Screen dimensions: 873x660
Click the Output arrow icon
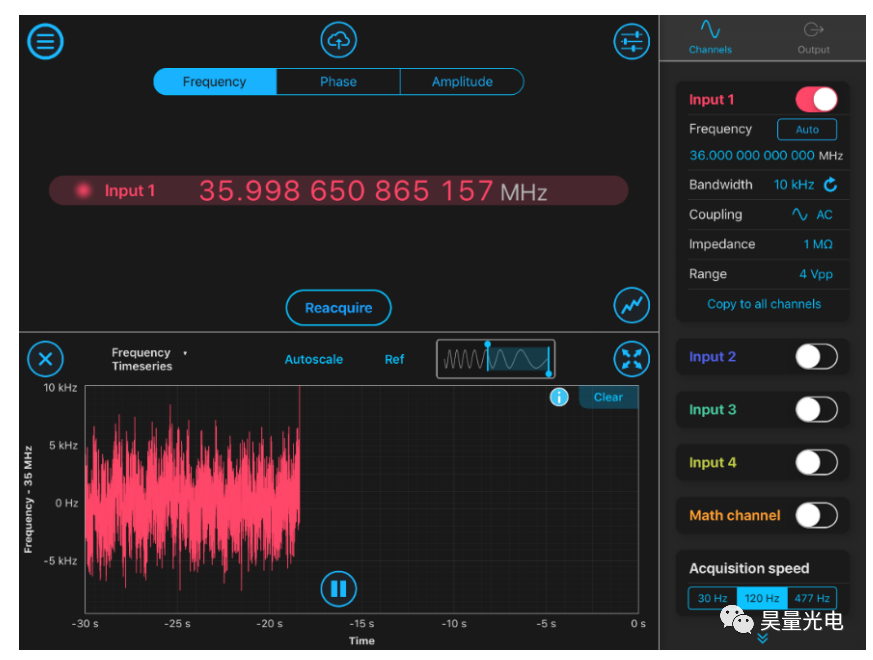coord(813,29)
